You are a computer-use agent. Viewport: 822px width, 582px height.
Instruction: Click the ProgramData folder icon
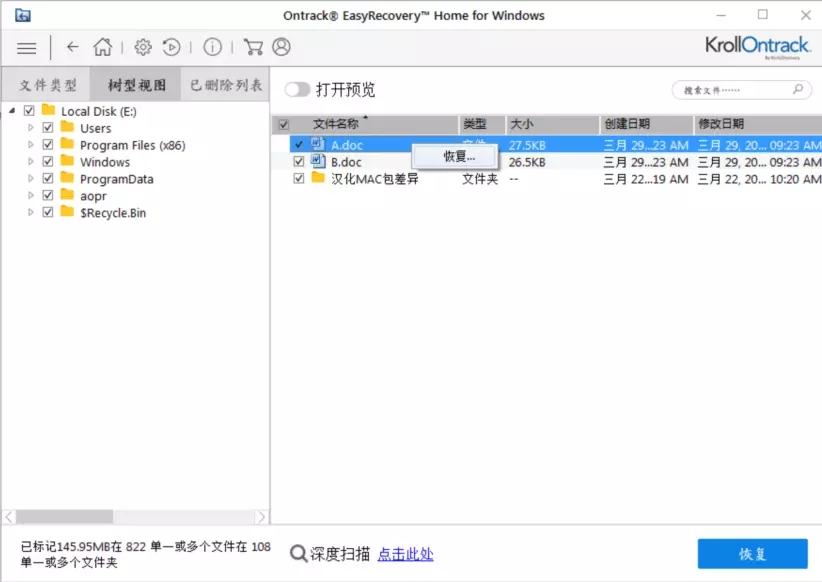click(x=67, y=178)
